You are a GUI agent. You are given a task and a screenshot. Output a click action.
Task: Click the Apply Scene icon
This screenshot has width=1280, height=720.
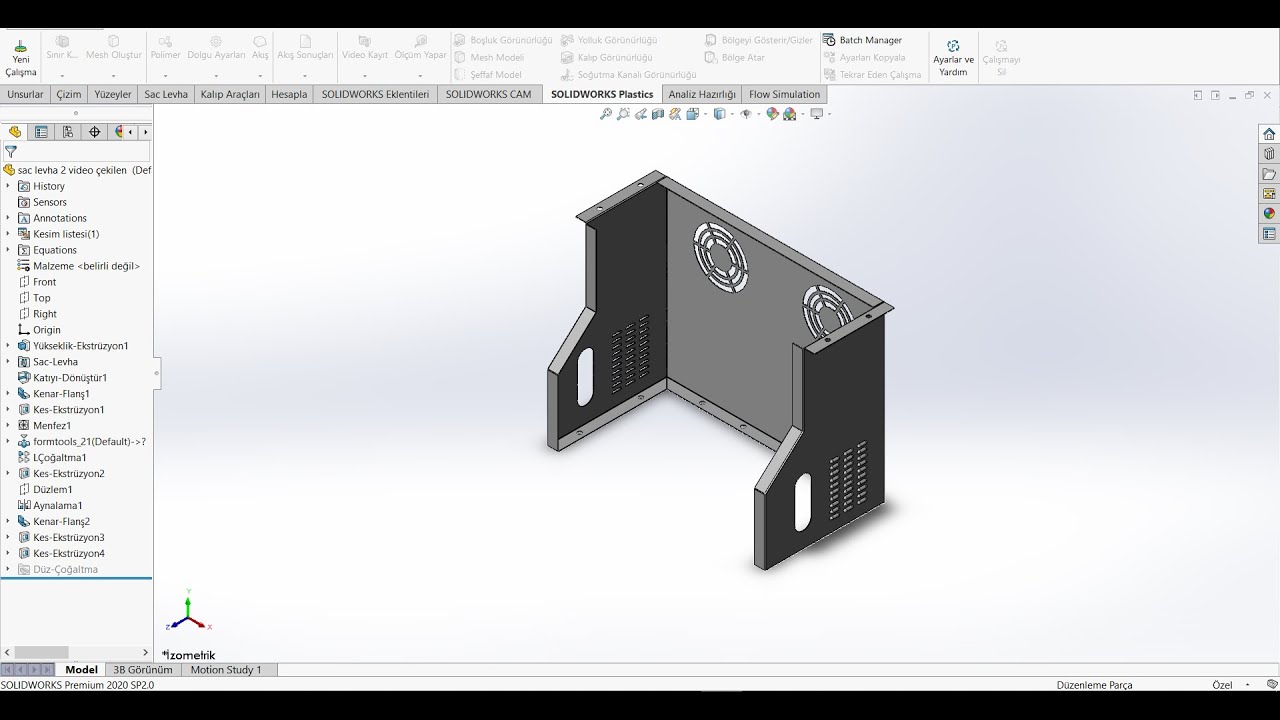pos(789,114)
